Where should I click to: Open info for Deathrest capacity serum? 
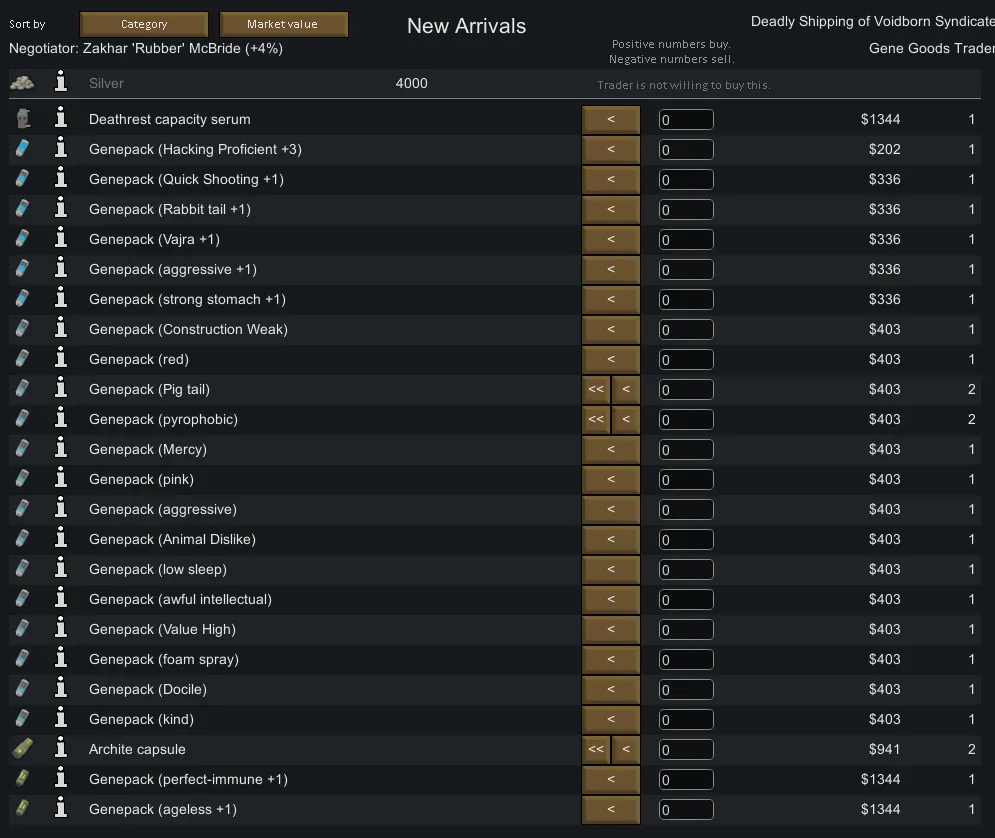(x=60, y=119)
